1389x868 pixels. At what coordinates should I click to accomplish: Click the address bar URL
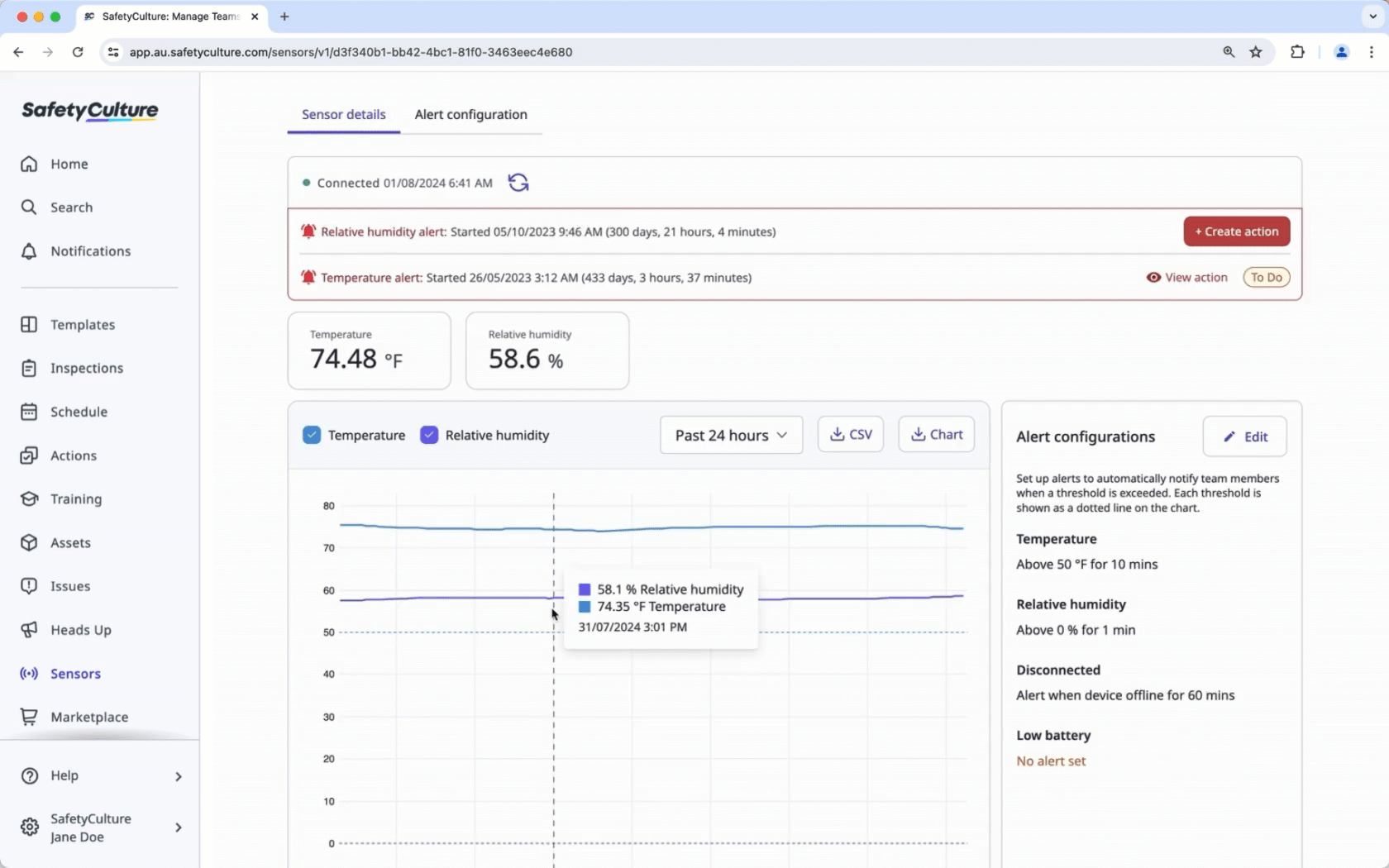tap(351, 52)
